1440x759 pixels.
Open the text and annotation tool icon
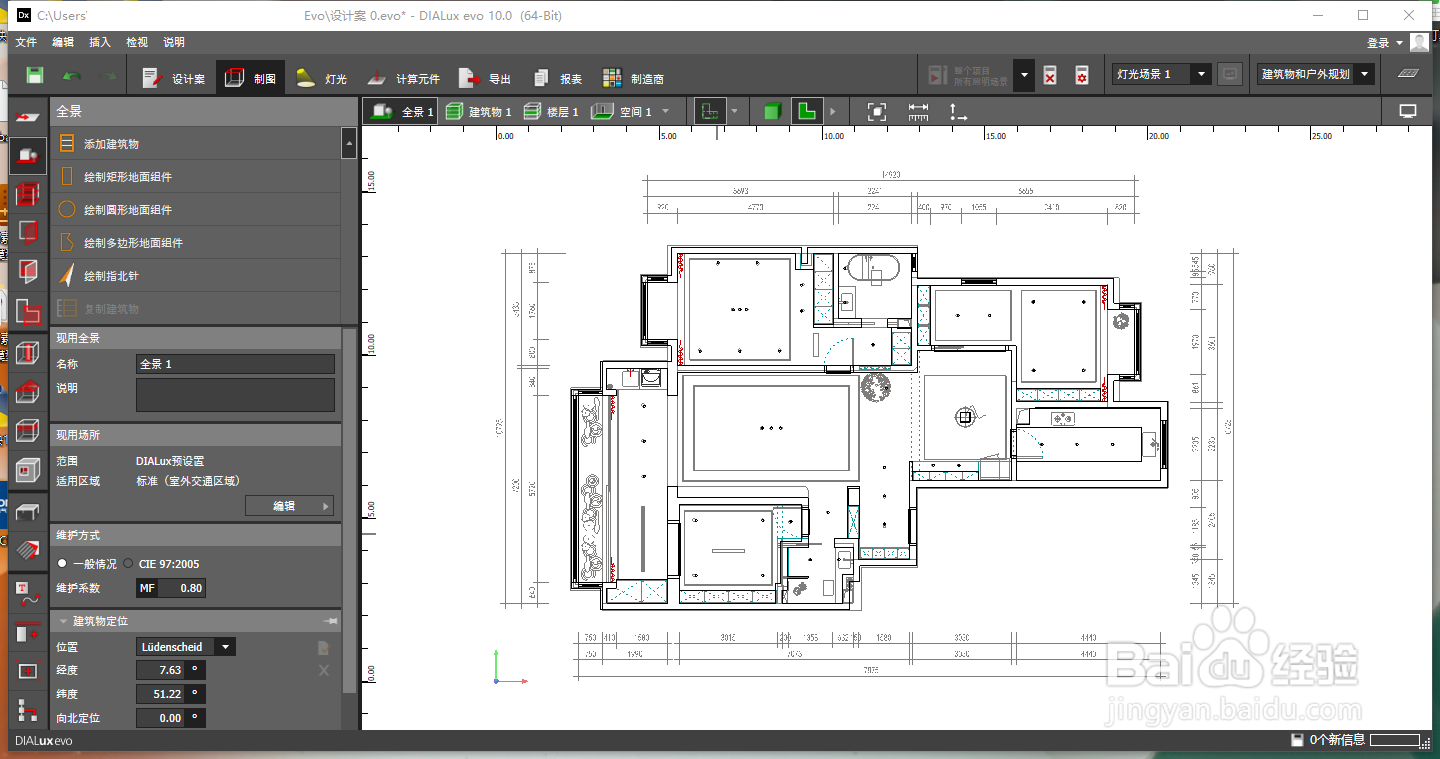click(28, 593)
